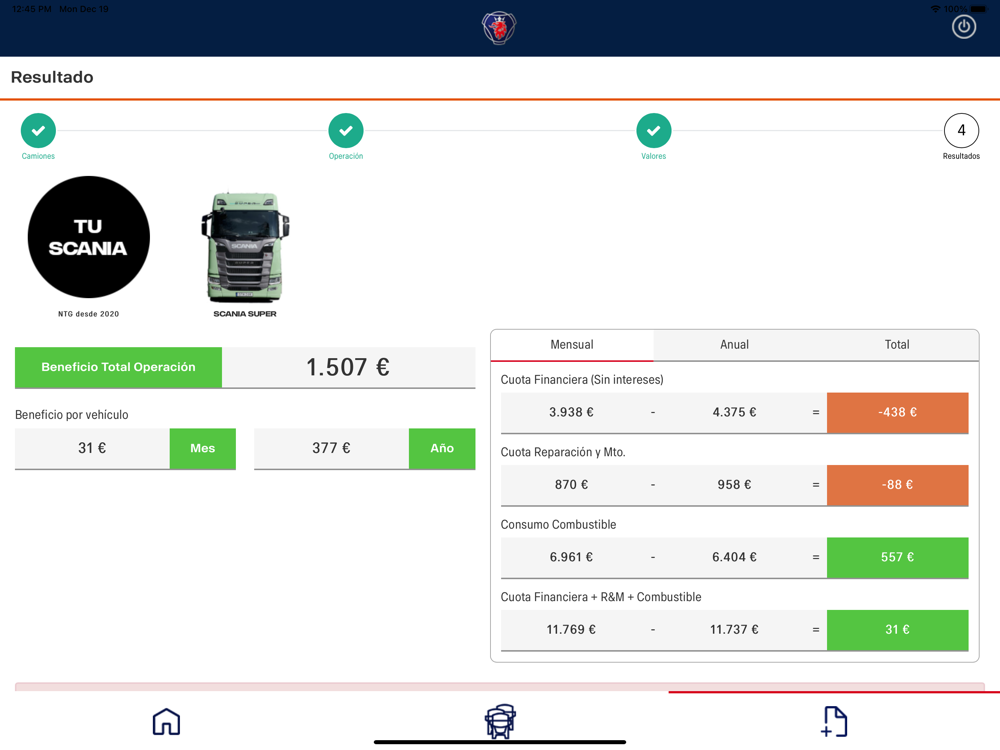Tap the Valores step label

click(654, 156)
